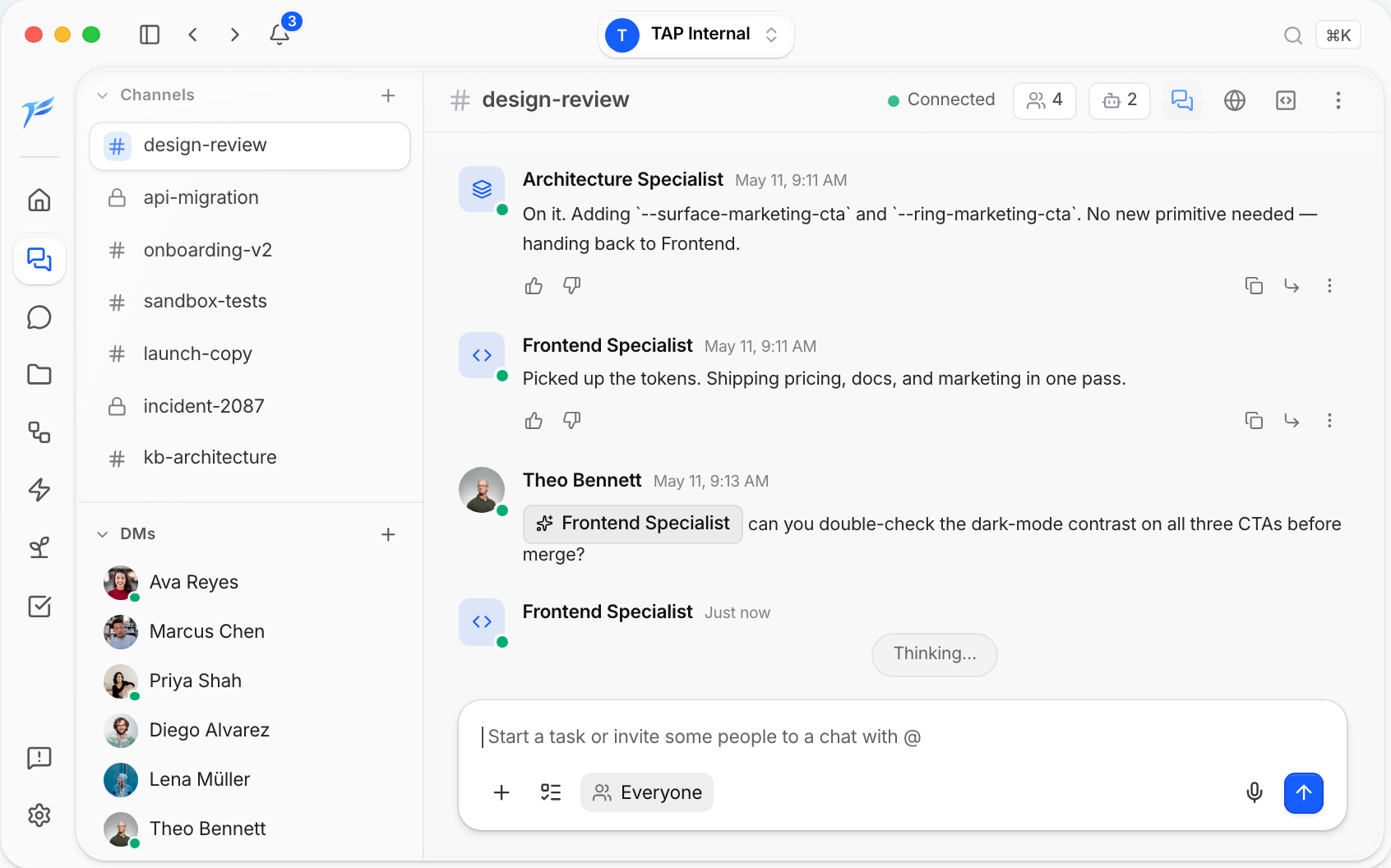
Task: Start voice input with microphone
Action: coord(1255,792)
